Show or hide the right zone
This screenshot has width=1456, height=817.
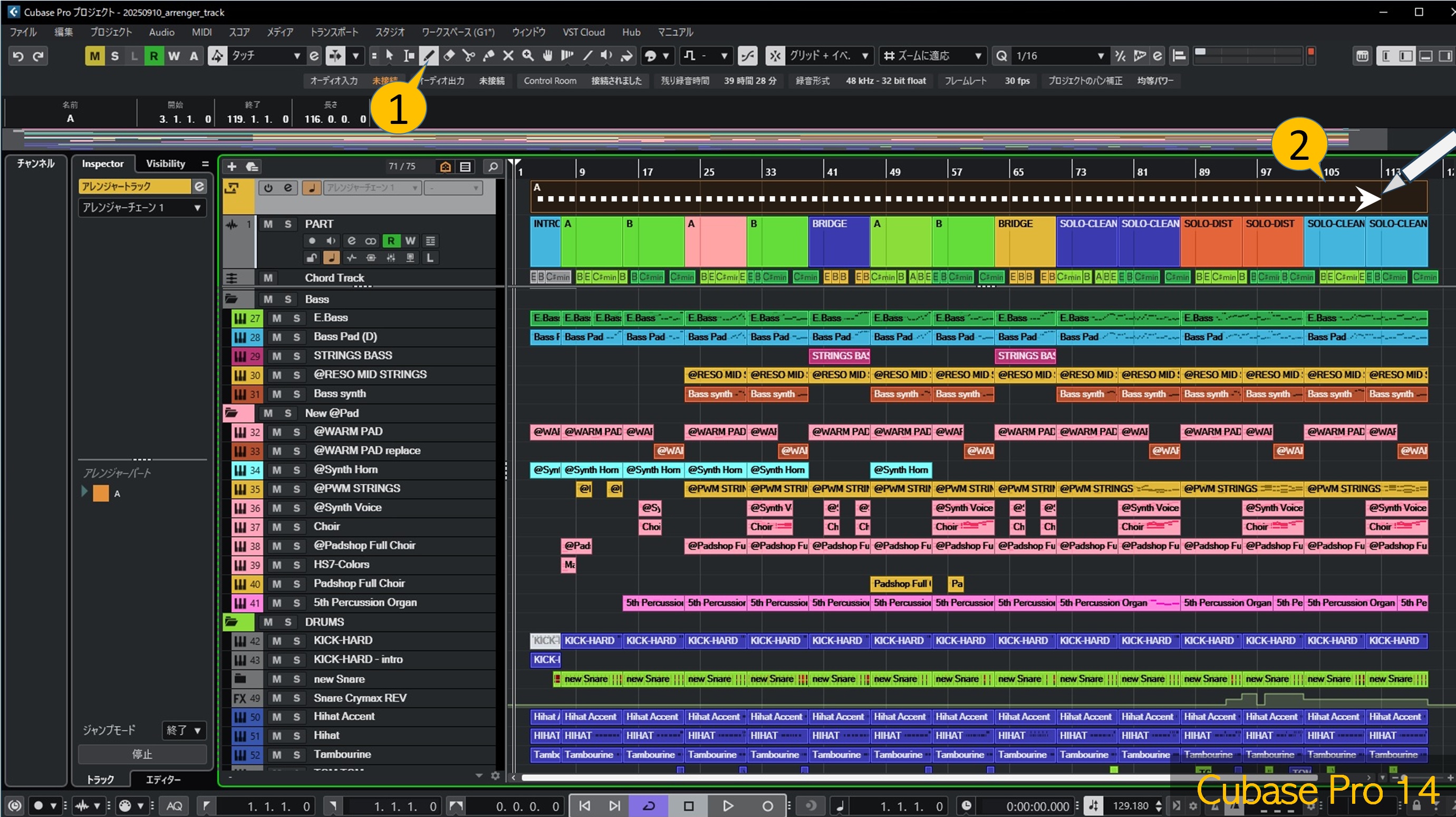pos(1445,55)
